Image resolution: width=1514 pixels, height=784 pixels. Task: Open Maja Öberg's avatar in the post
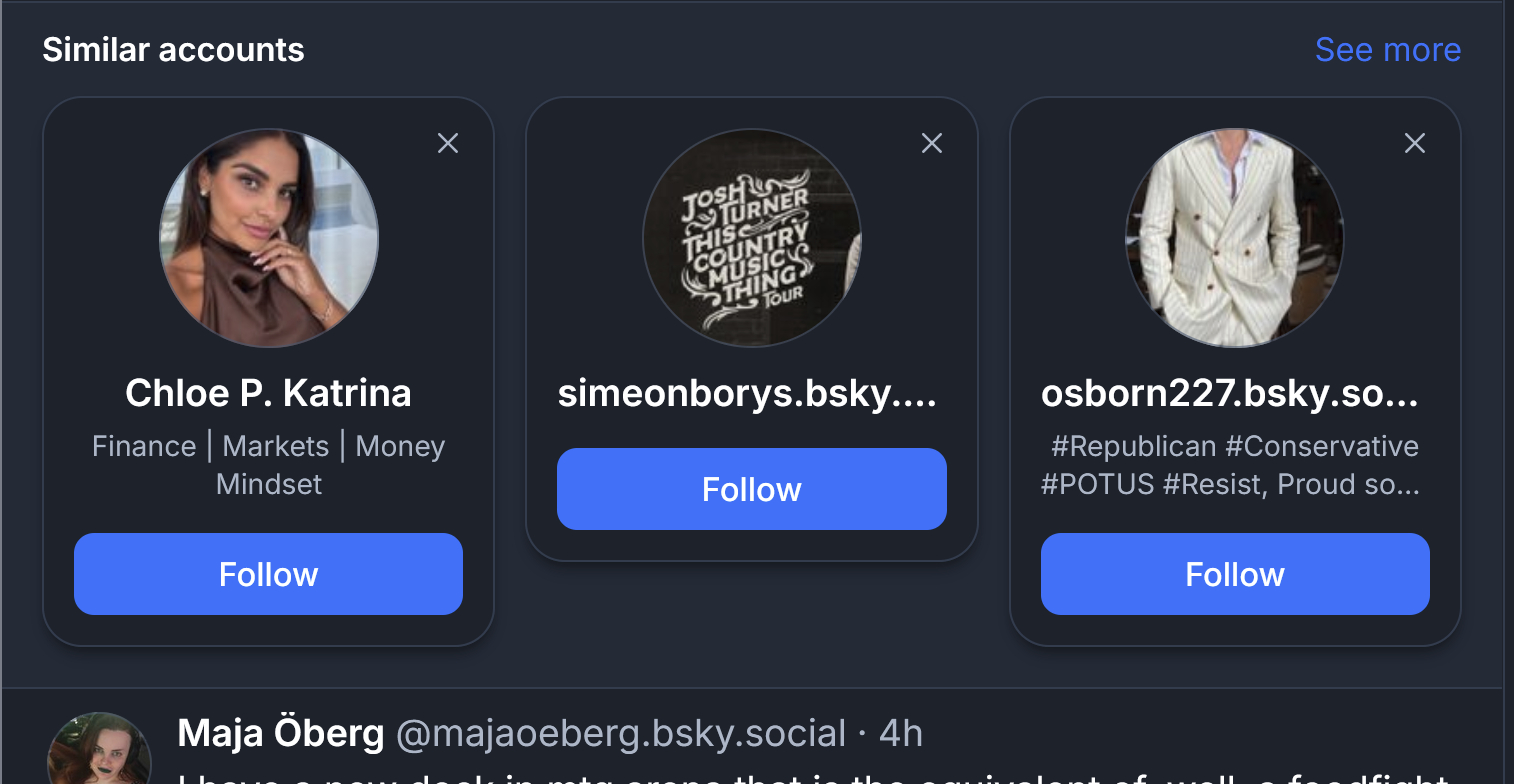98,752
